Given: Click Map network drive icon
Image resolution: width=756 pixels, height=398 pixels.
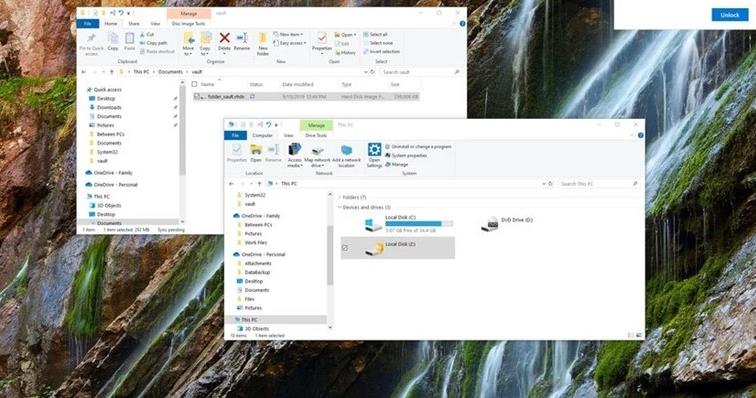Looking at the screenshot, I should click(317, 155).
